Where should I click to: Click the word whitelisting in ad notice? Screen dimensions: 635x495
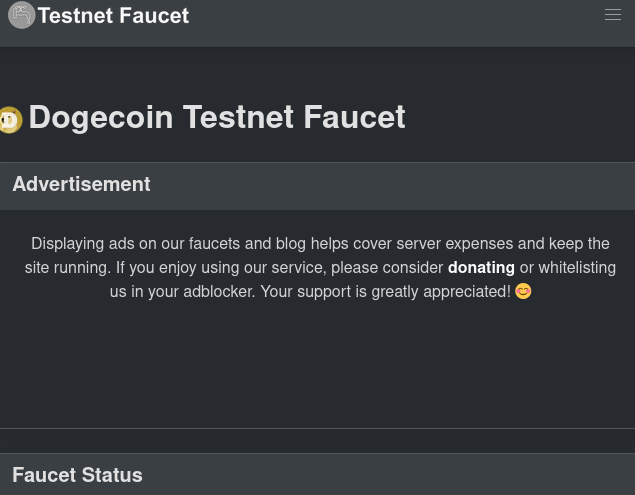tap(577, 267)
